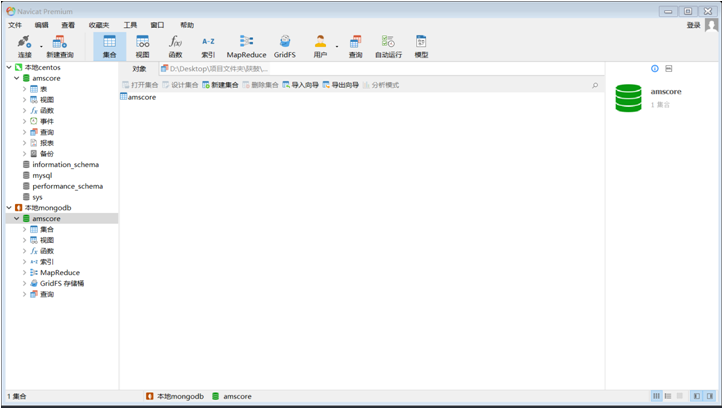This screenshot has width=722, height=408.
Task: Click 删除集合 button
Action: point(261,85)
